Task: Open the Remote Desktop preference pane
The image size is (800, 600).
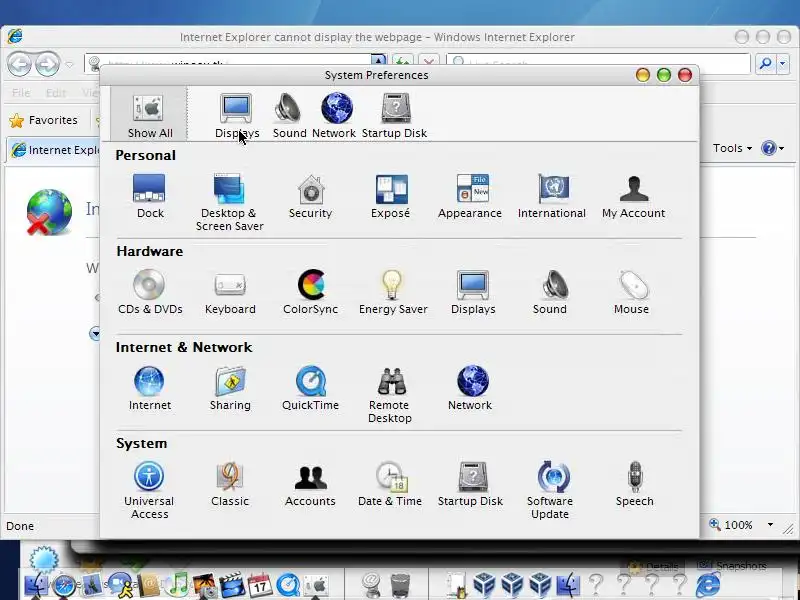Action: click(390, 394)
